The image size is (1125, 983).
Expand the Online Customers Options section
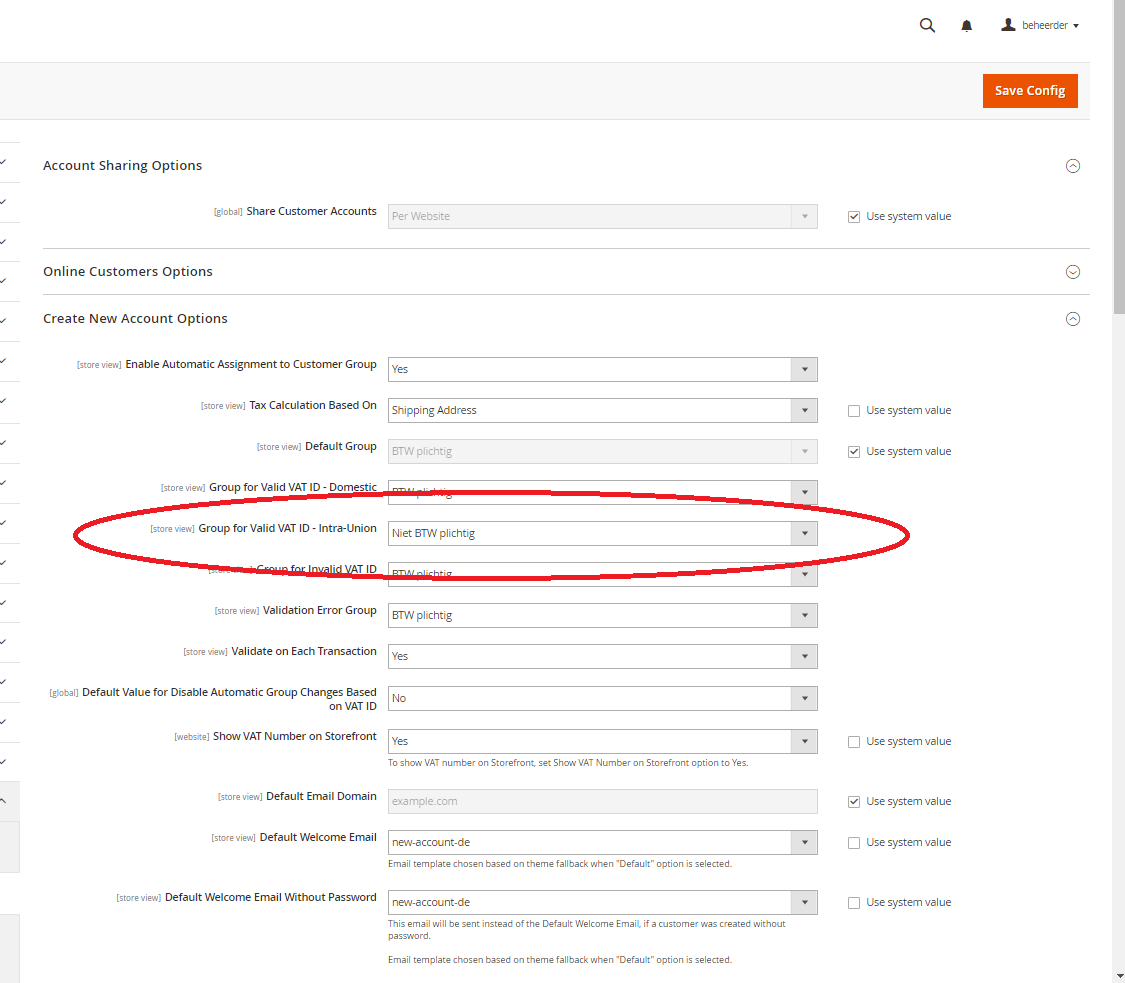coord(1073,271)
